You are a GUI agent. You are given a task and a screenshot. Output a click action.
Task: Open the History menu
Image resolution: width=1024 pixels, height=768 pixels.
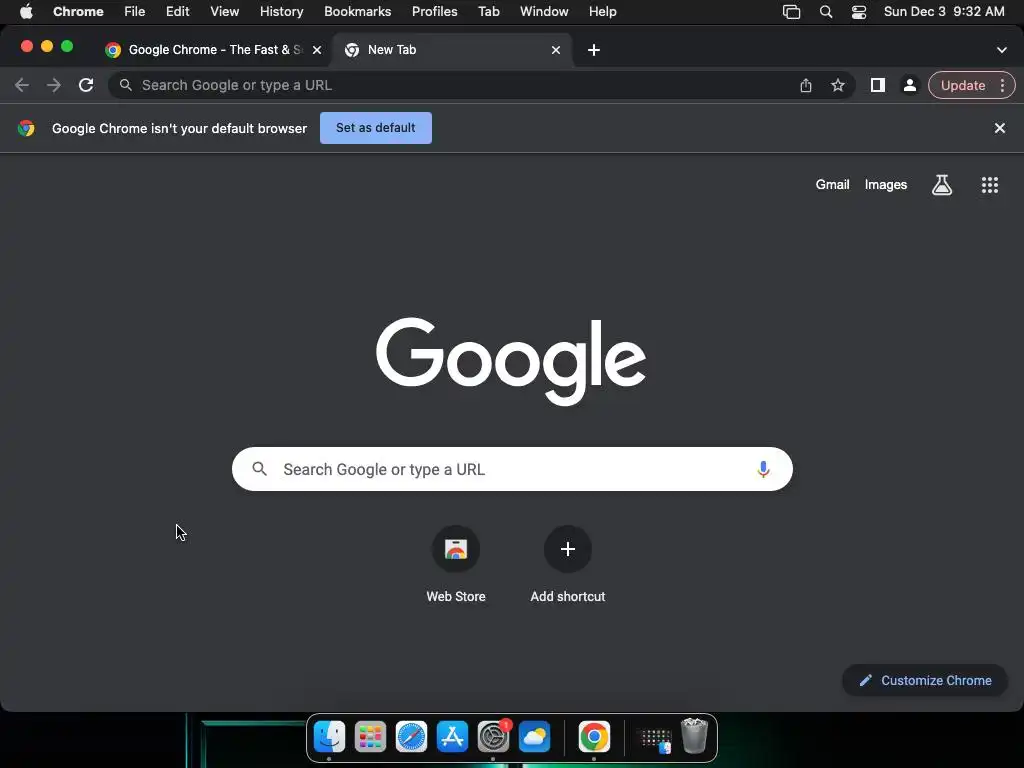[281, 12]
